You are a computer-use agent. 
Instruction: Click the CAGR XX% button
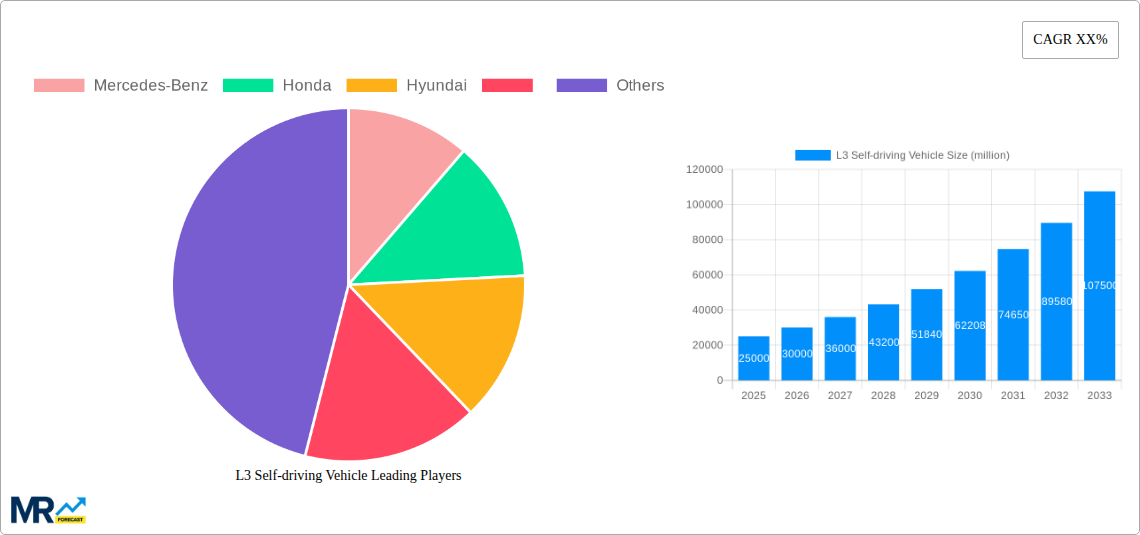(x=1070, y=40)
